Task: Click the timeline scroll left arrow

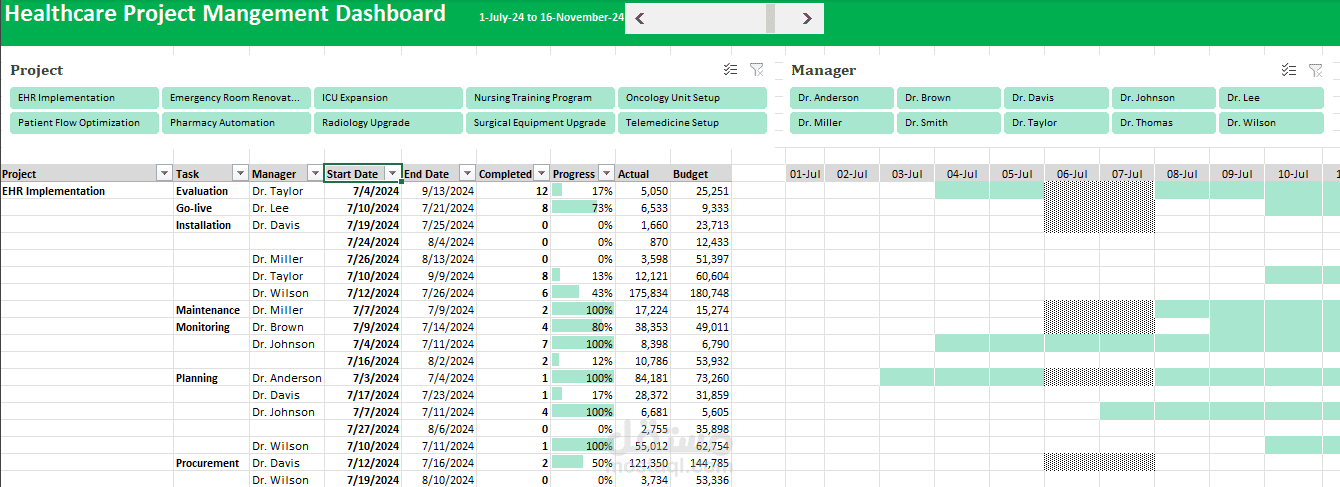Action: [640, 18]
